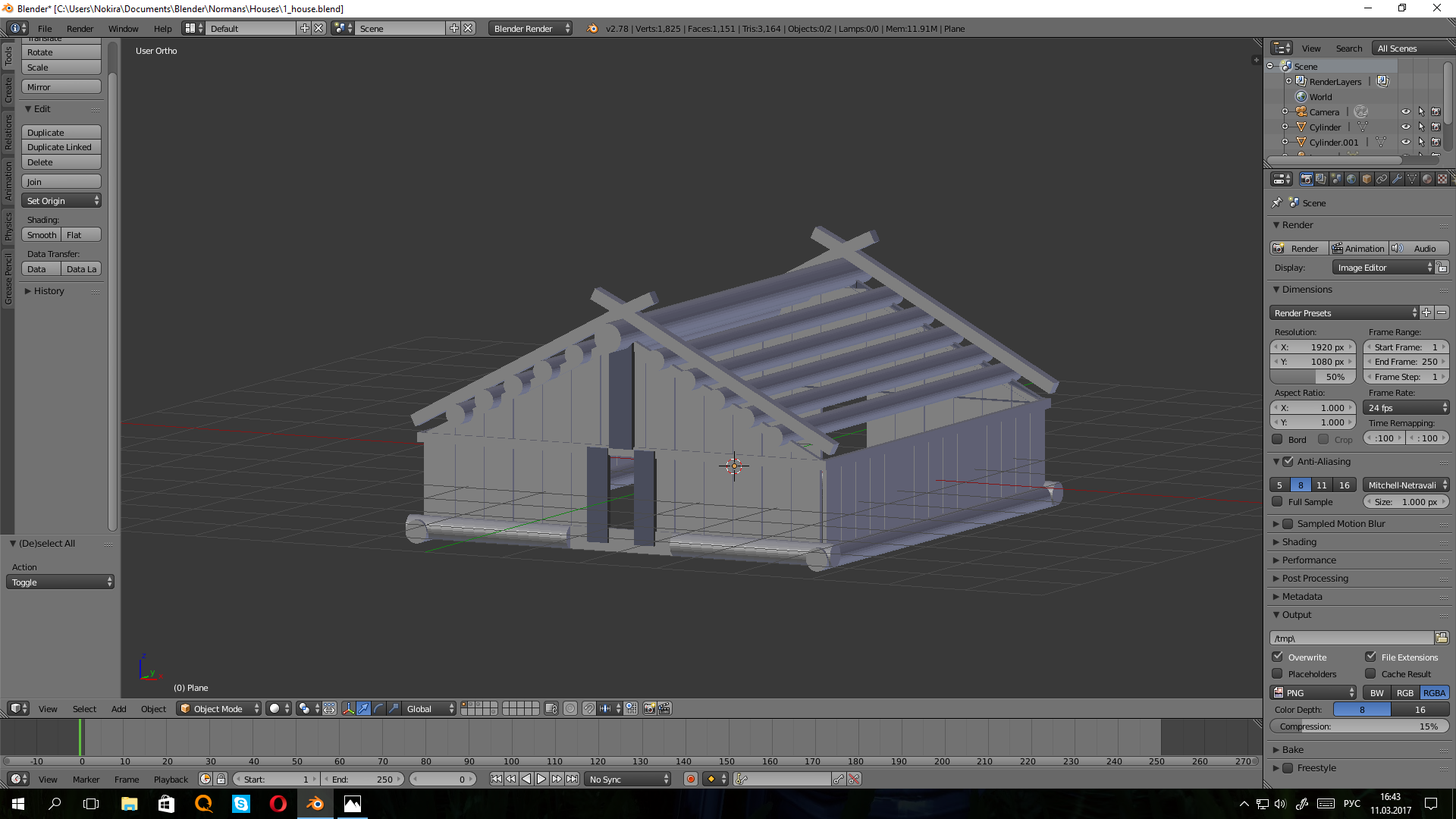The height and width of the screenshot is (819, 1456).
Task: Toggle the File Extensions checkbox
Action: (1371, 657)
